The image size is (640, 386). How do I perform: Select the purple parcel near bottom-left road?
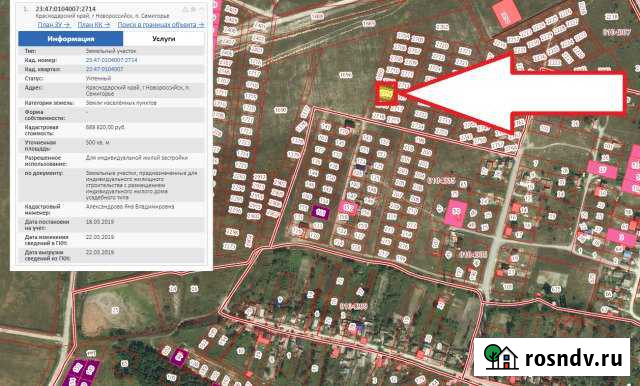[178, 357]
